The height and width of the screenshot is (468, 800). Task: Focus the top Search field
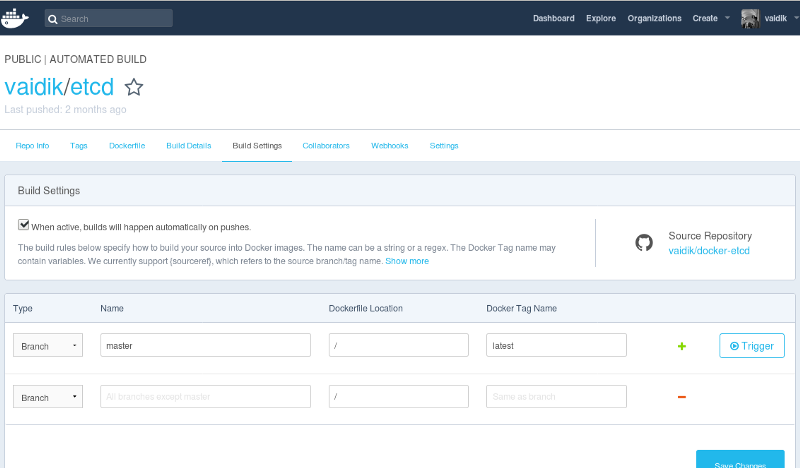coord(109,18)
